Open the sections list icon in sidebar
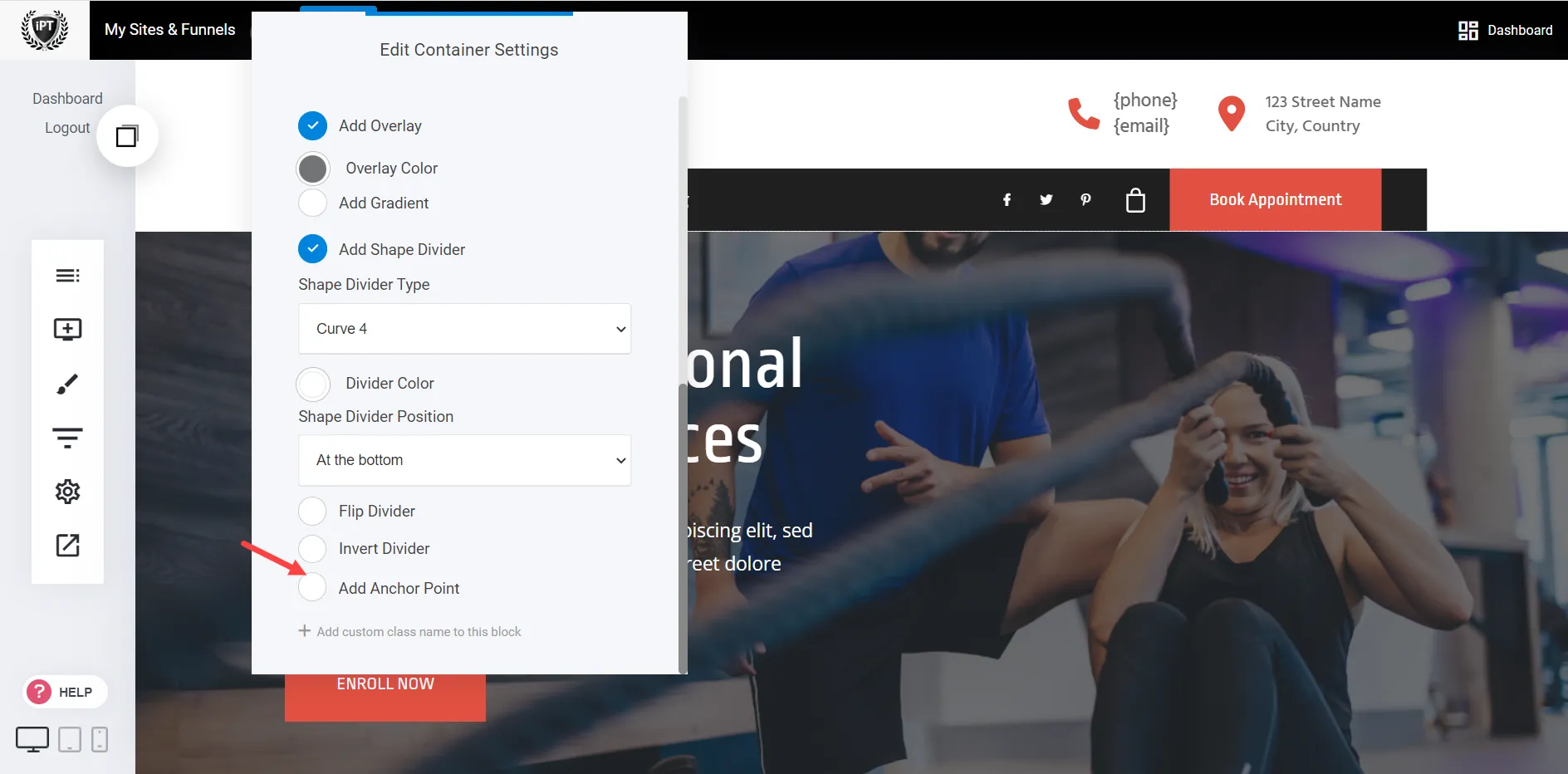The image size is (1568, 774). pos(67,275)
